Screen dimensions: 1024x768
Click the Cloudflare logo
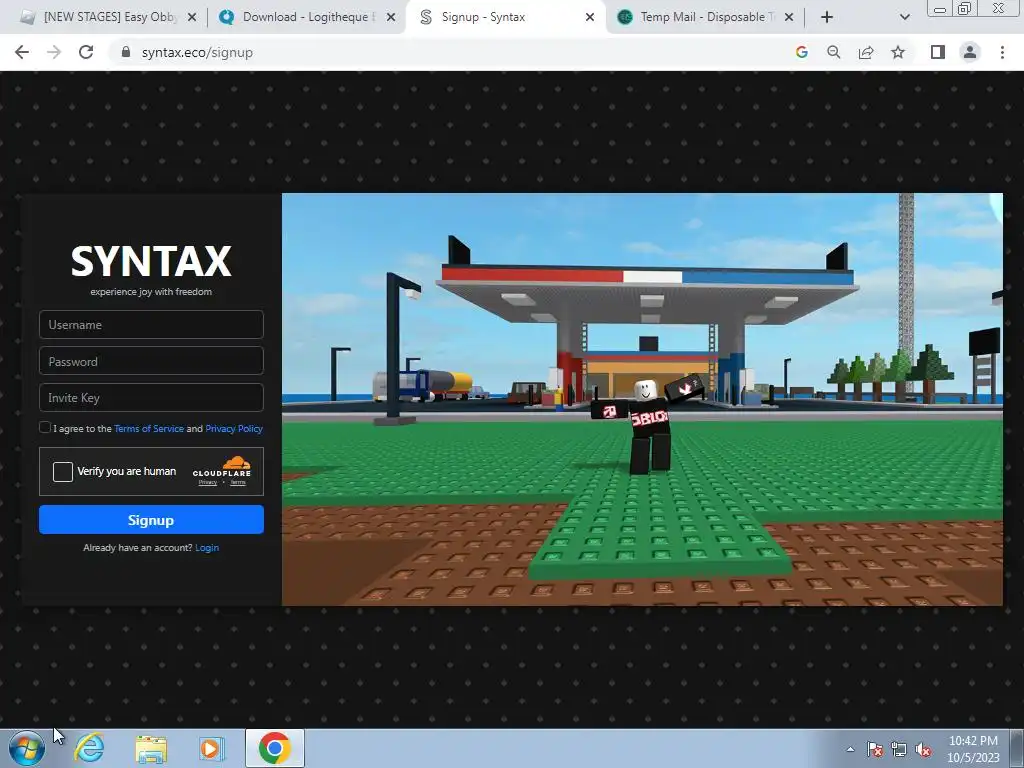[221, 467]
